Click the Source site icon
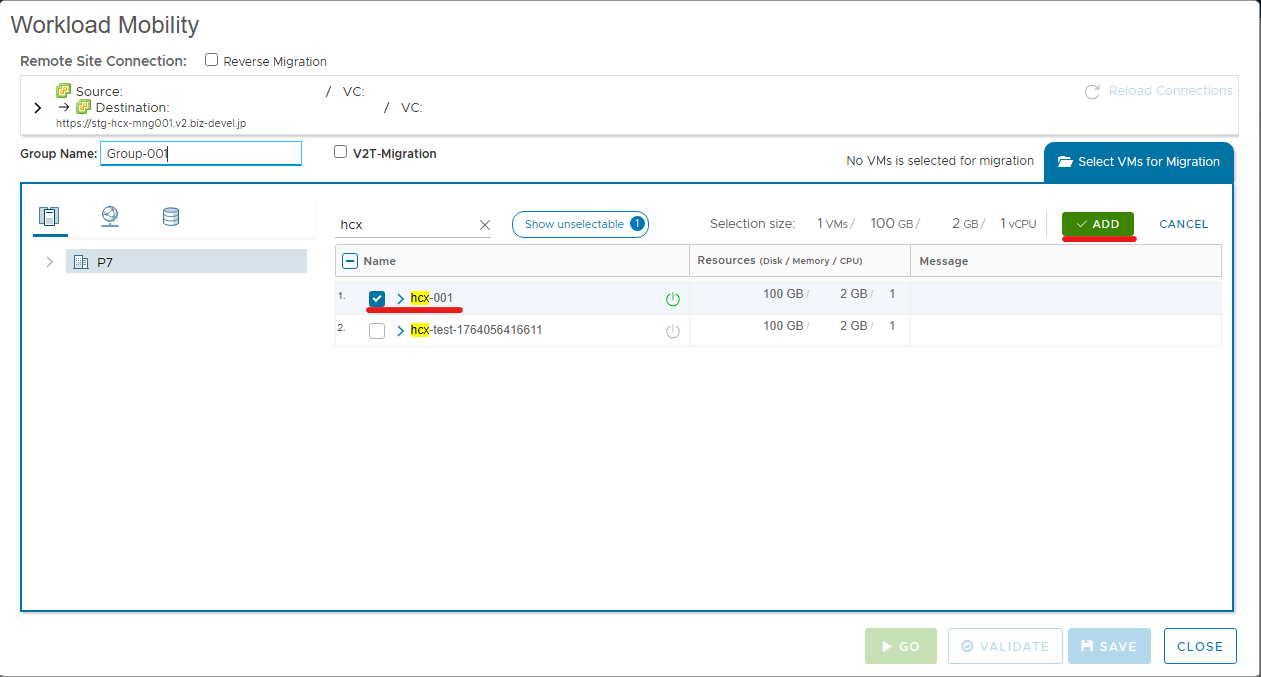This screenshot has height=677, width=1261. [x=64, y=91]
